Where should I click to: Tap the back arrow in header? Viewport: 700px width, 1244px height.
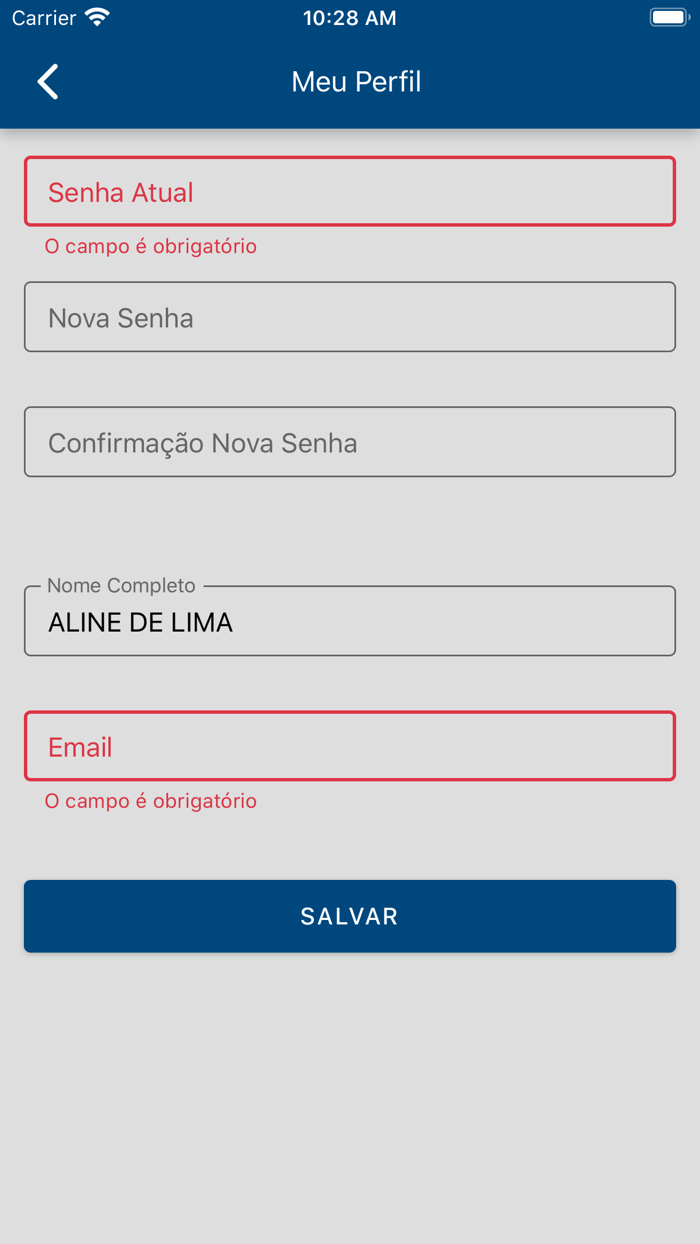coord(48,82)
